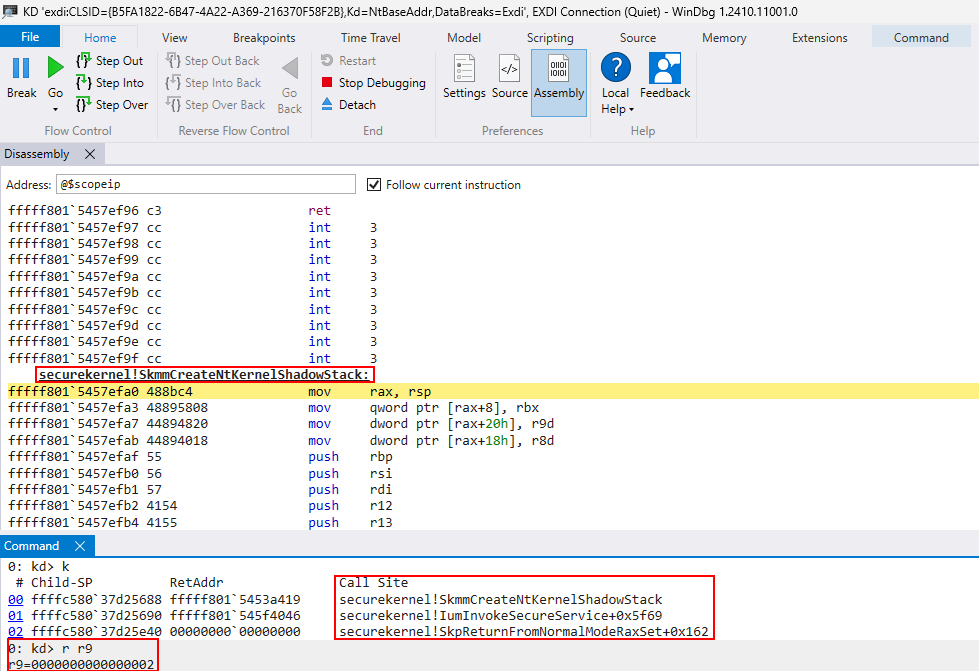
Task: Click Step Over Back
Action: pyautogui.click(x=216, y=104)
